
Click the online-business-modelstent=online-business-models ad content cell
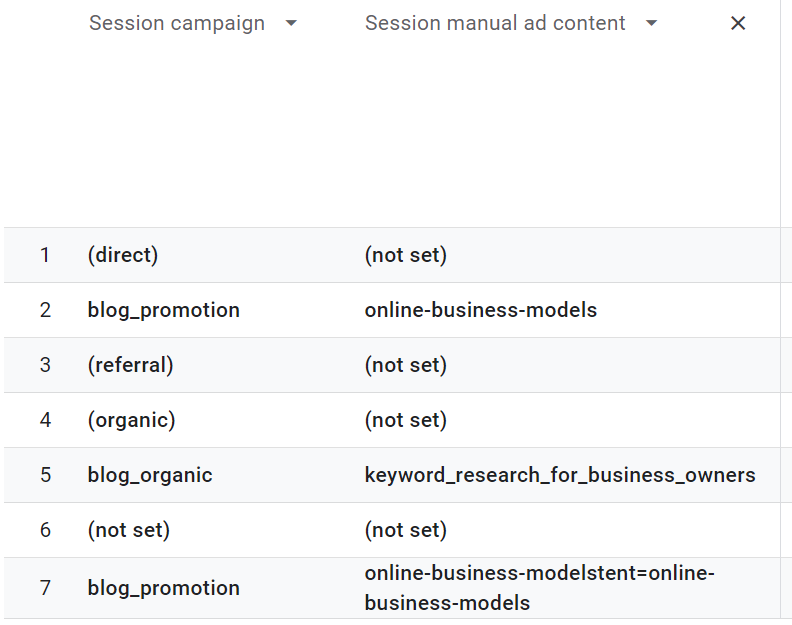point(540,588)
